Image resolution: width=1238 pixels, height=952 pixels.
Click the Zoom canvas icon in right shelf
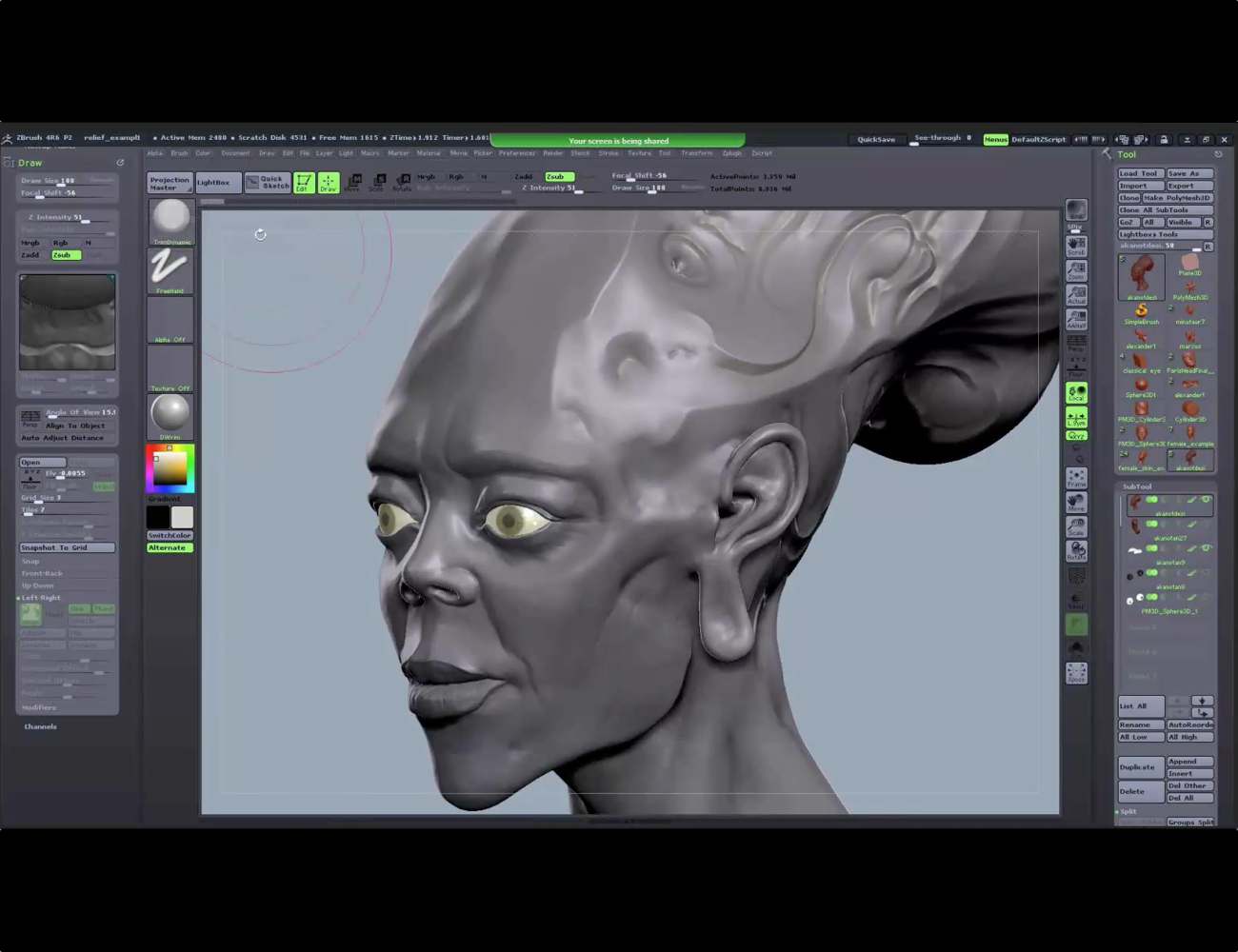tap(1076, 270)
